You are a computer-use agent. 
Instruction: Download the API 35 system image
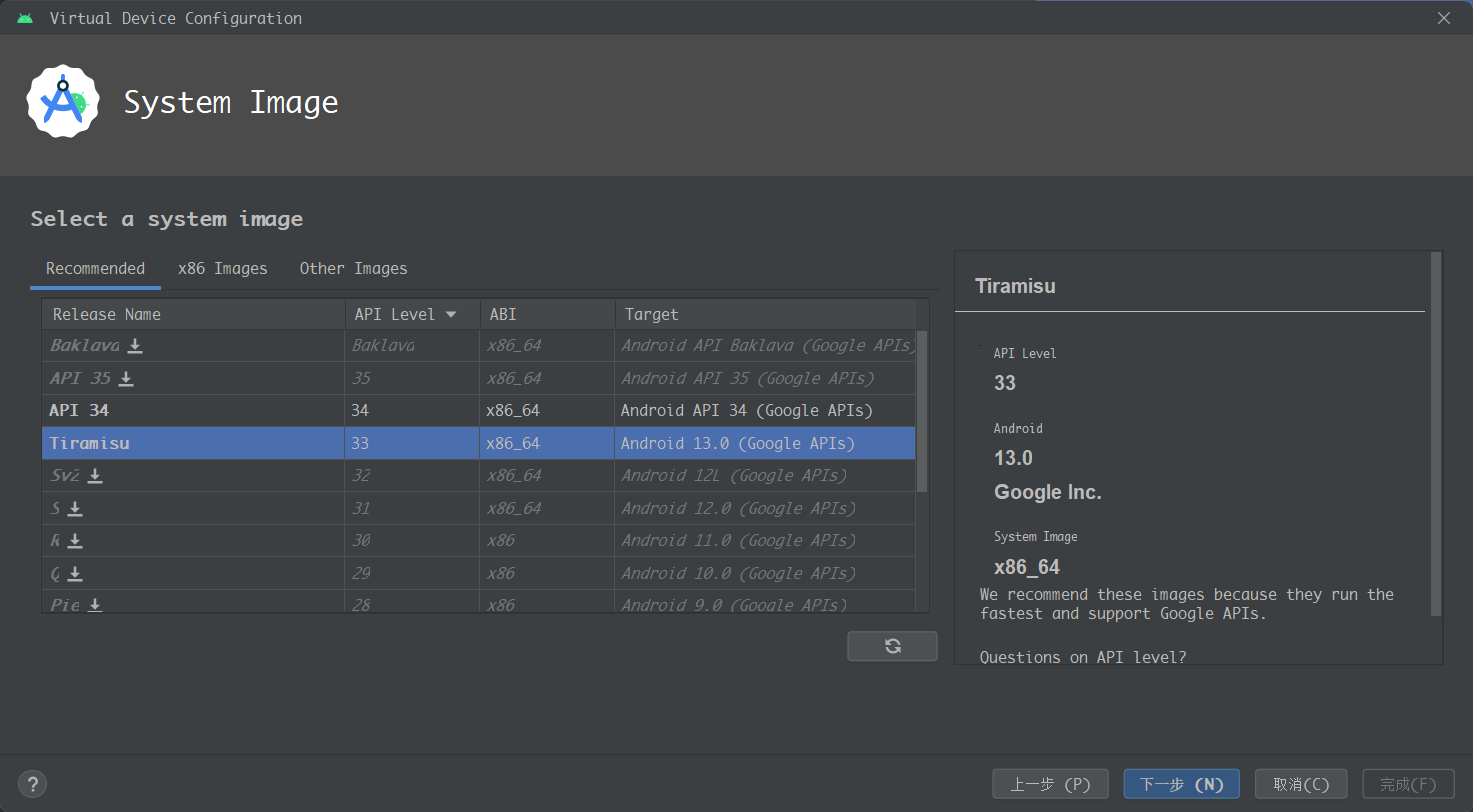pyautogui.click(x=126, y=379)
